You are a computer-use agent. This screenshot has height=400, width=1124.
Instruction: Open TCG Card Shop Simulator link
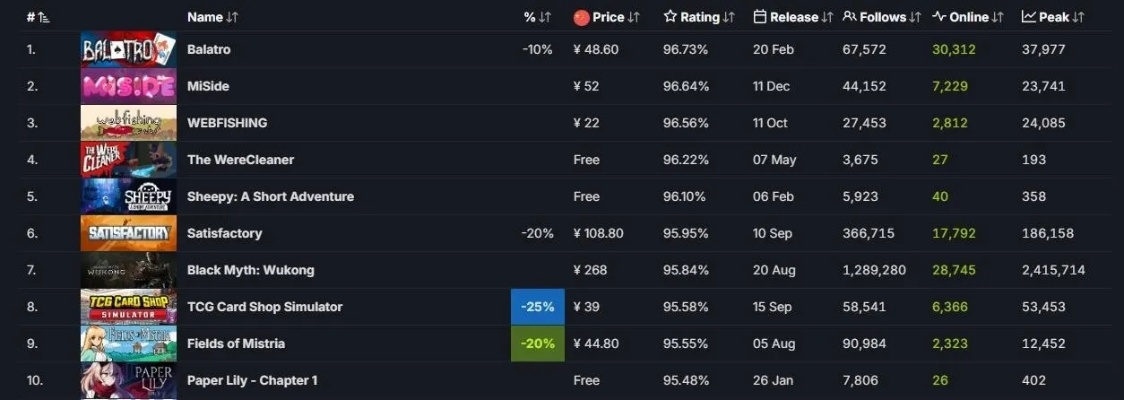264,307
